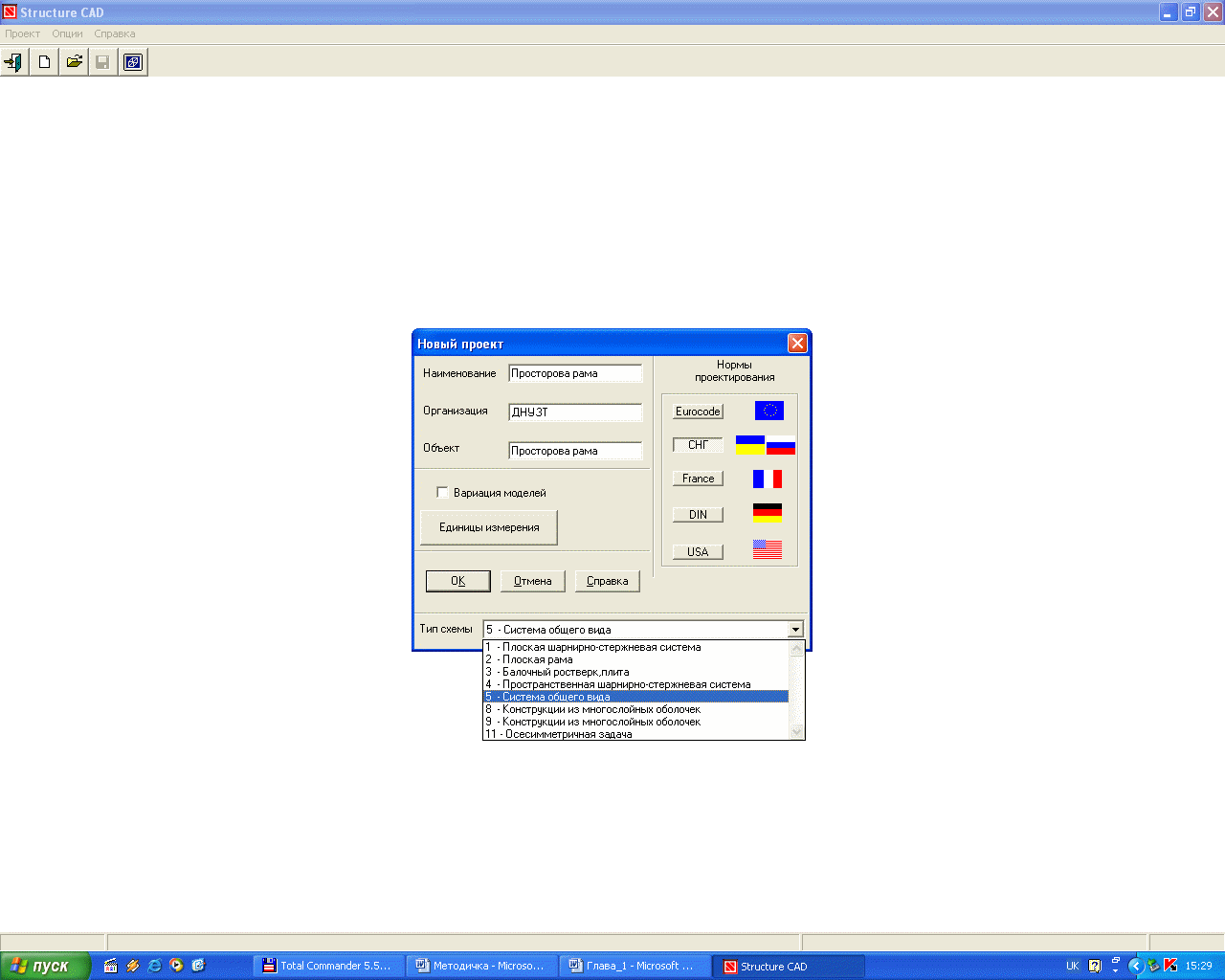Click the Russia flag icon
This screenshot has height=980, width=1225.
[x=781, y=445]
